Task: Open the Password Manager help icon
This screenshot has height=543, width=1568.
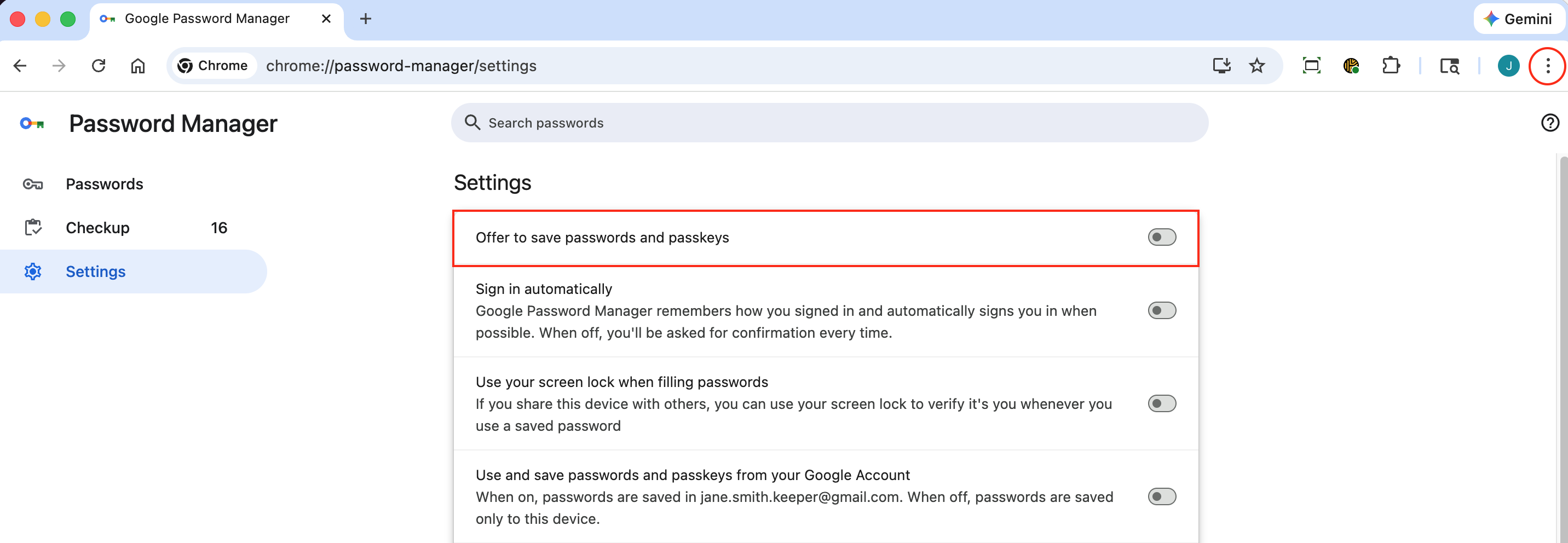Action: click(x=1549, y=123)
